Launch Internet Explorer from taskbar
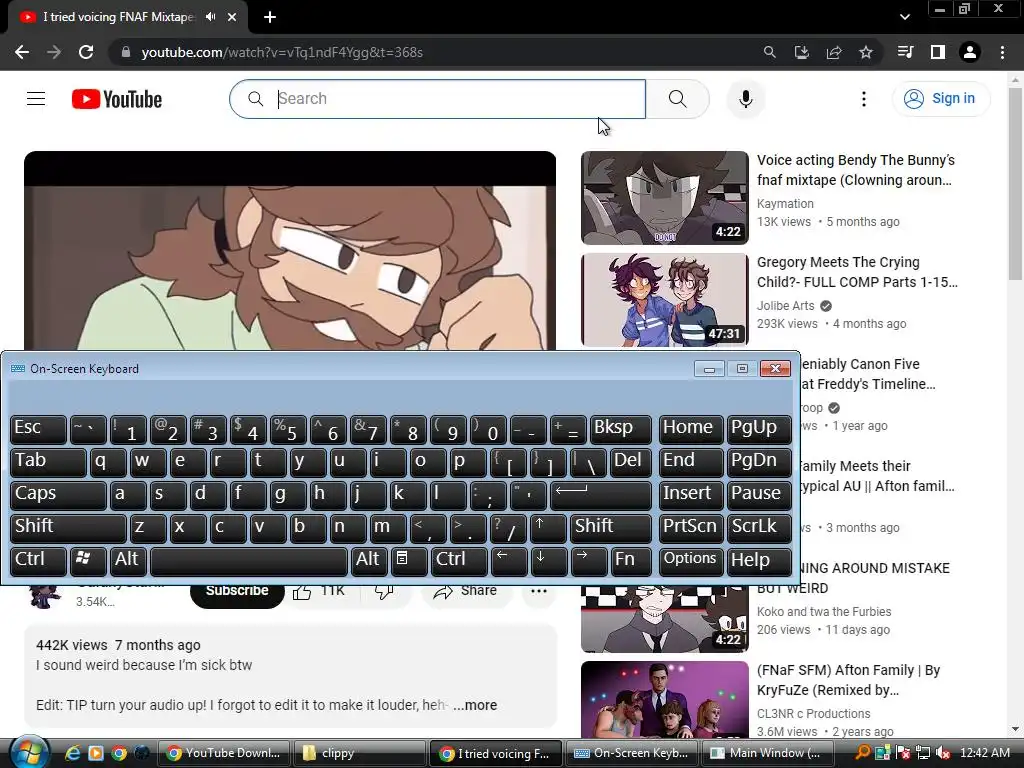This screenshot has height=768, width=1024. pos(72,753)
